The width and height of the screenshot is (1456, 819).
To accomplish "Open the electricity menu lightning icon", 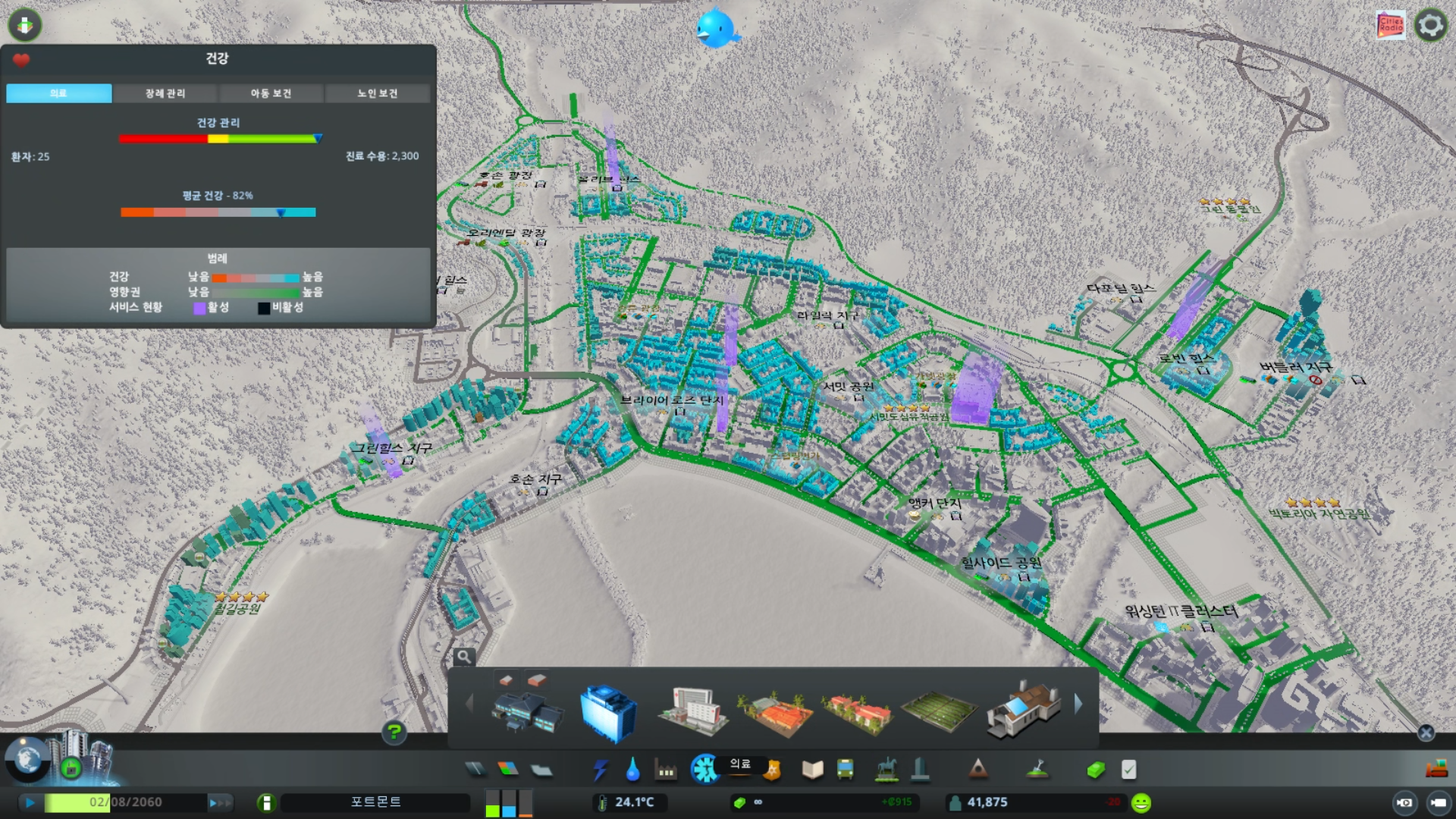I will click(600, 770).
